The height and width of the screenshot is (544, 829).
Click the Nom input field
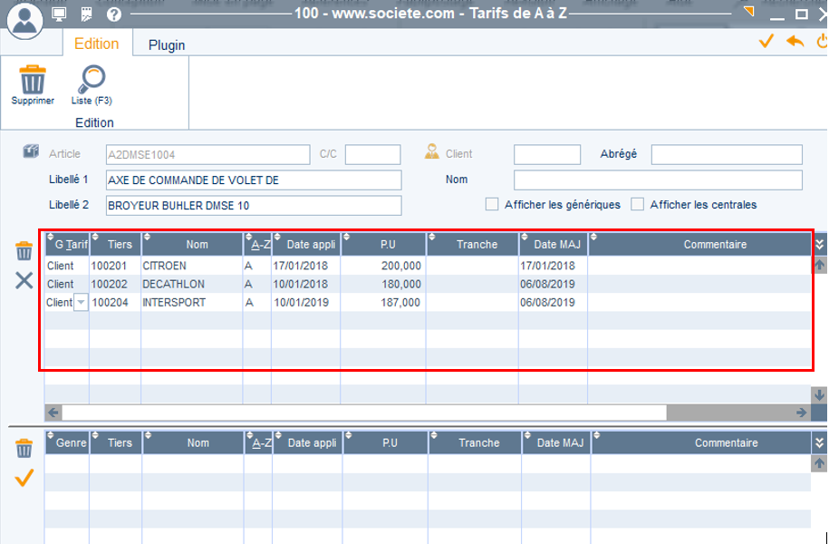(x=658, y=180)
